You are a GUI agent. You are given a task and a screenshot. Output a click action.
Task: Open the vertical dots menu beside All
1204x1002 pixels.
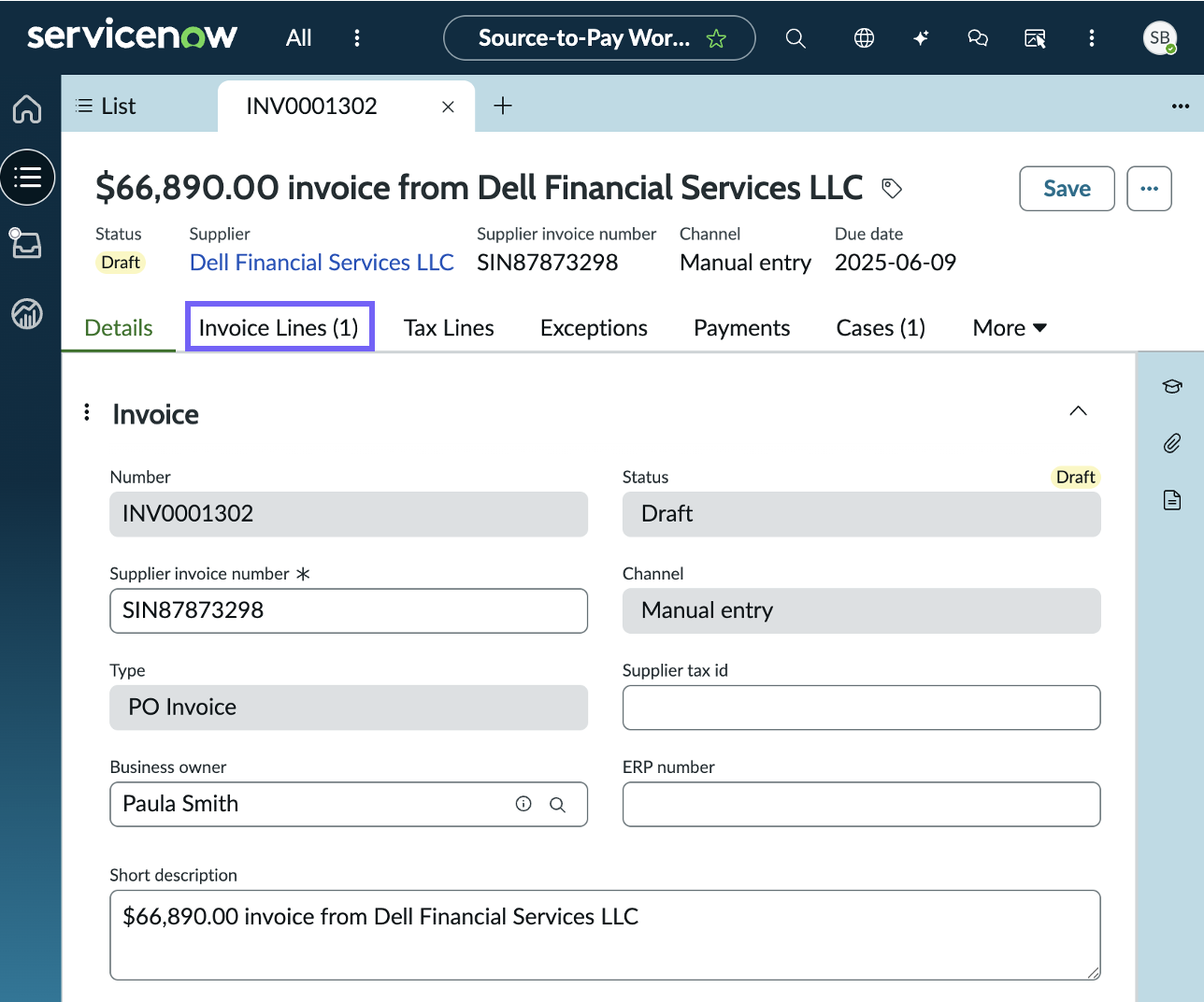coord(357,38)
